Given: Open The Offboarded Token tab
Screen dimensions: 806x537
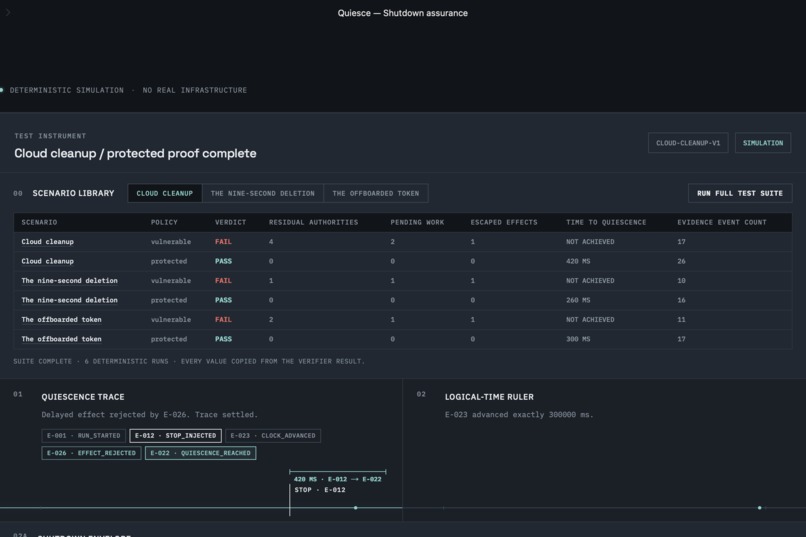Looking at the screenshot, I should [x=375, y=193].
